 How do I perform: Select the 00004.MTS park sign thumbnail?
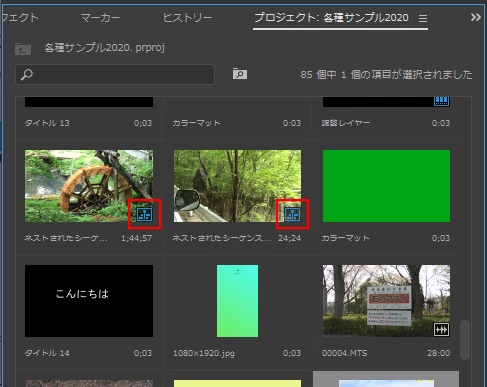click(386, 301)
